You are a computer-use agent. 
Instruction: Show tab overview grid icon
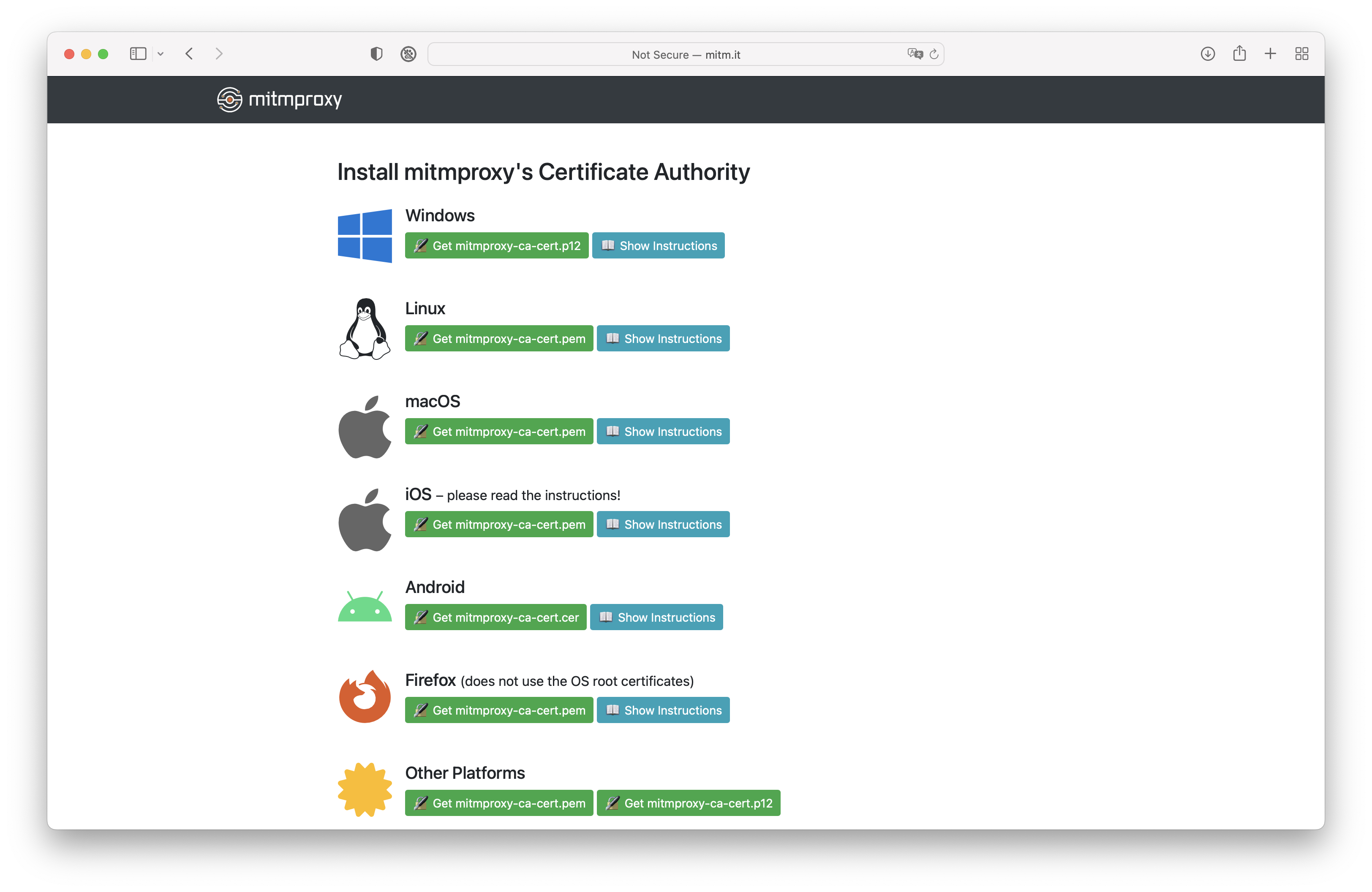coord(1302,54)
